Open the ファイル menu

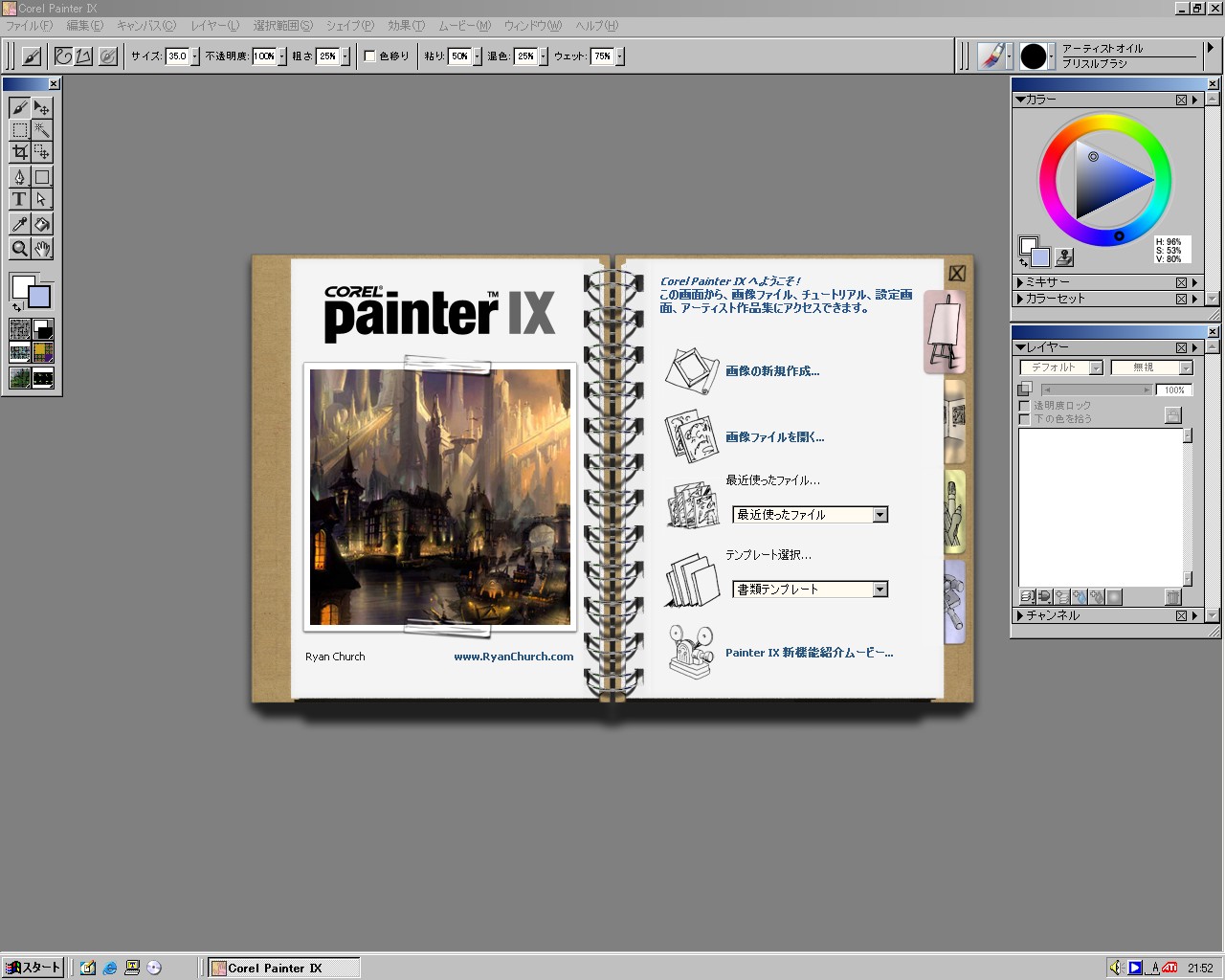tap(29, 26)
